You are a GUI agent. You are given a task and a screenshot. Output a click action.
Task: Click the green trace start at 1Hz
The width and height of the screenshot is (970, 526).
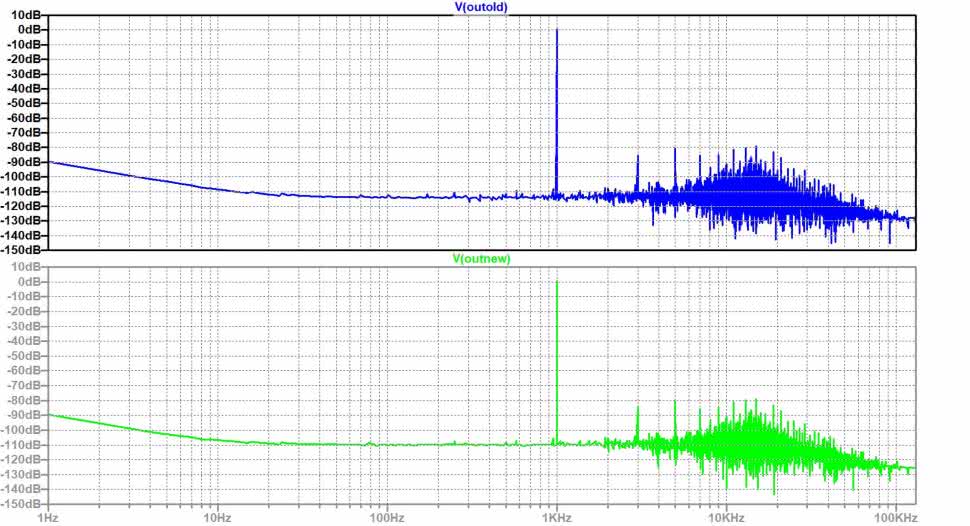[49, 414]
